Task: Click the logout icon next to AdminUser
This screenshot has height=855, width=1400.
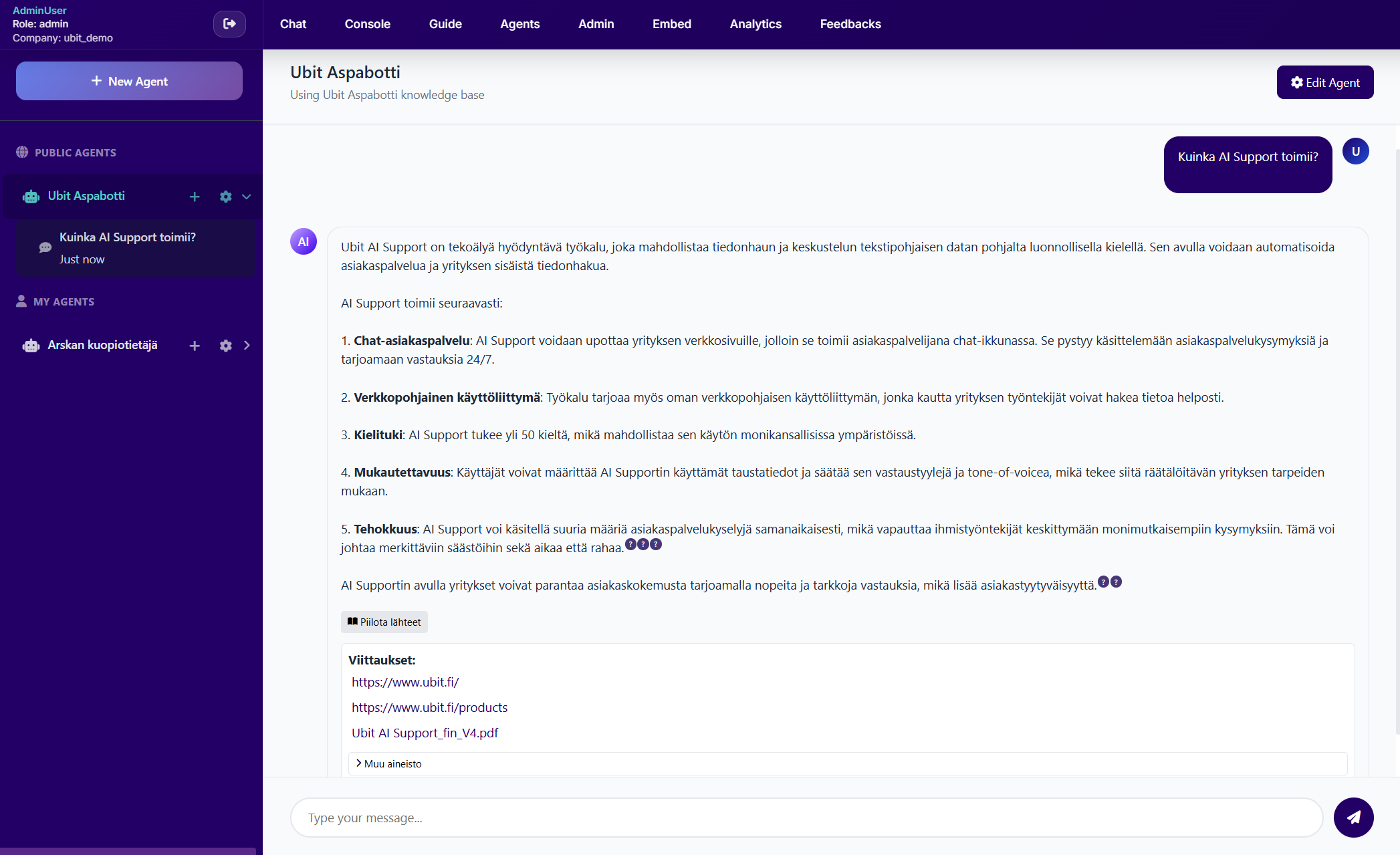Action: pyautogui.click(x=229, y=24)
